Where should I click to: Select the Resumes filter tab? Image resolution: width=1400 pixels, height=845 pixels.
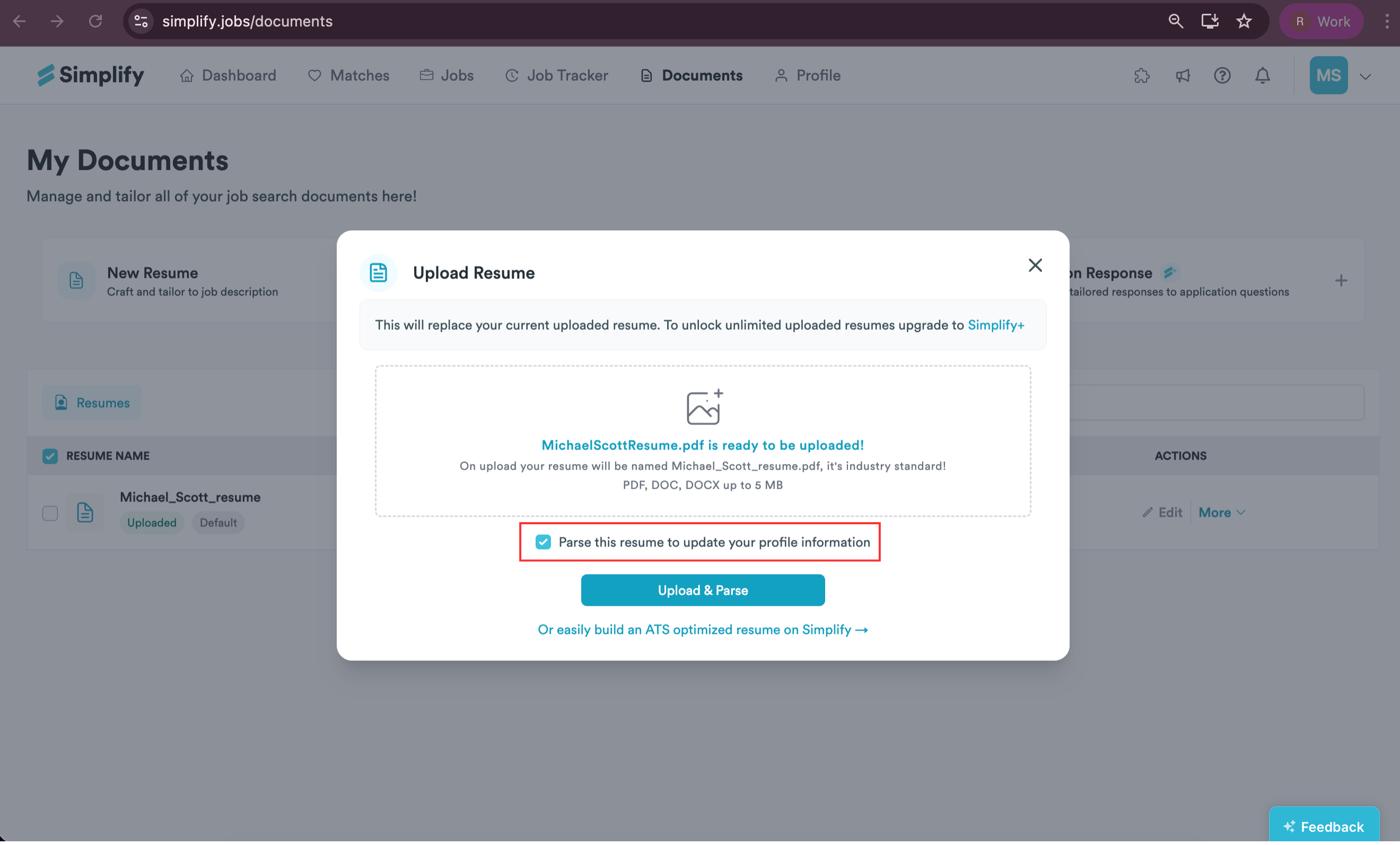pos(91,403)
